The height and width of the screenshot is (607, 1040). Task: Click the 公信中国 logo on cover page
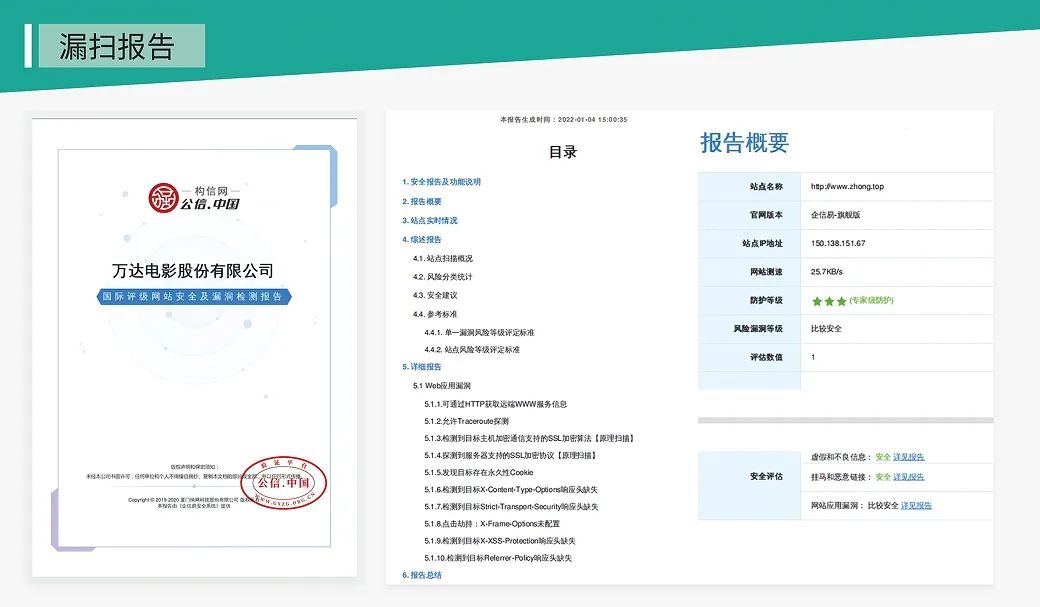pyautogui.click(x=194, y=198)
